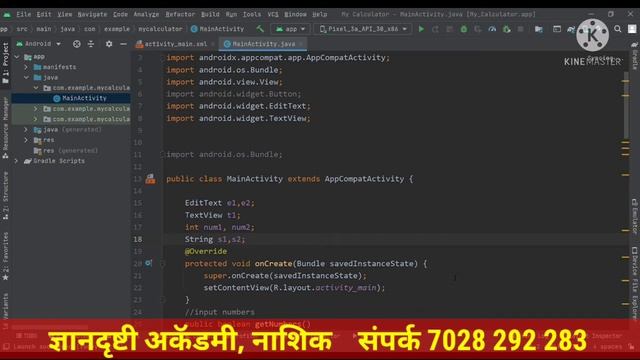
Task: Open the Pixel_3a_API_30_x86 device dropdown
Action: [x=363, y=29]
